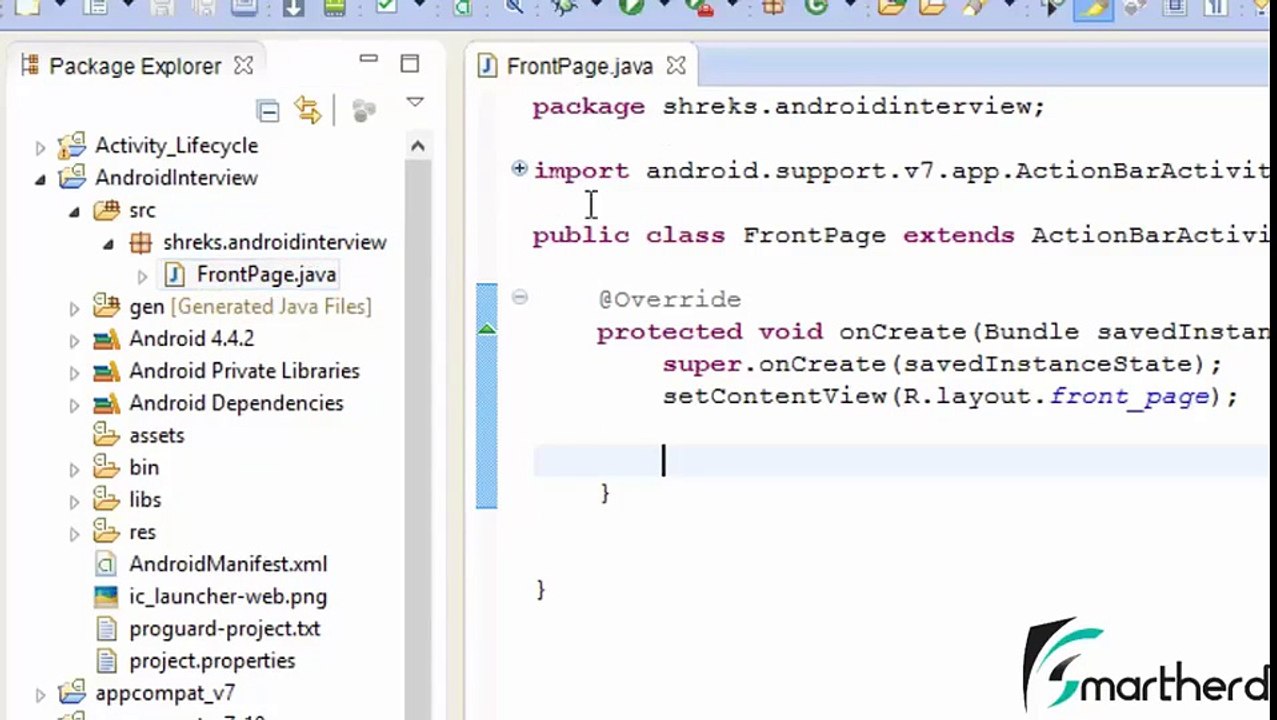The width and height of the screenshot is (1277, 720).
Task: Click the override marker beside onCreate
Action: 487,329
